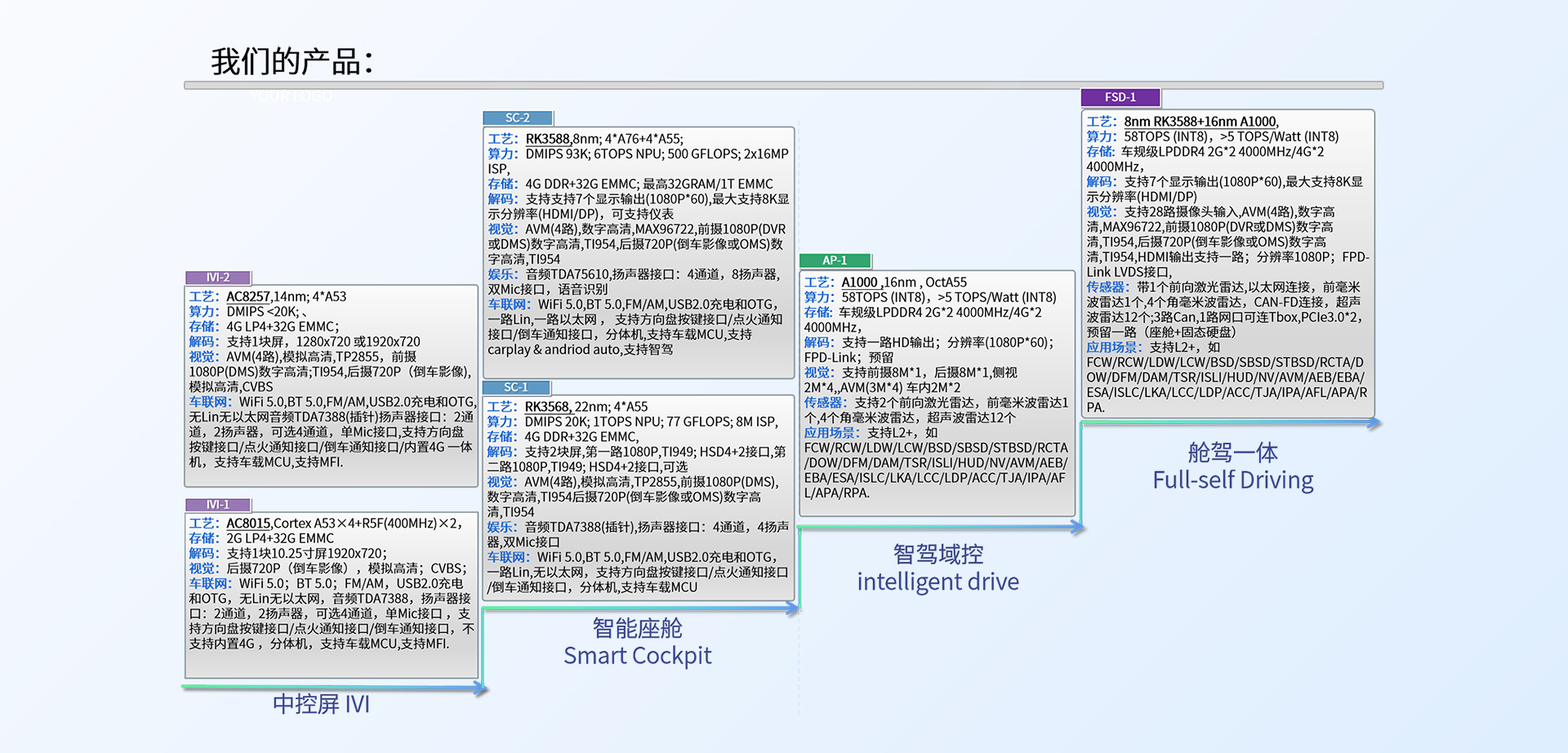Click 算力: label in IVI-2 box

pos(204,312)
